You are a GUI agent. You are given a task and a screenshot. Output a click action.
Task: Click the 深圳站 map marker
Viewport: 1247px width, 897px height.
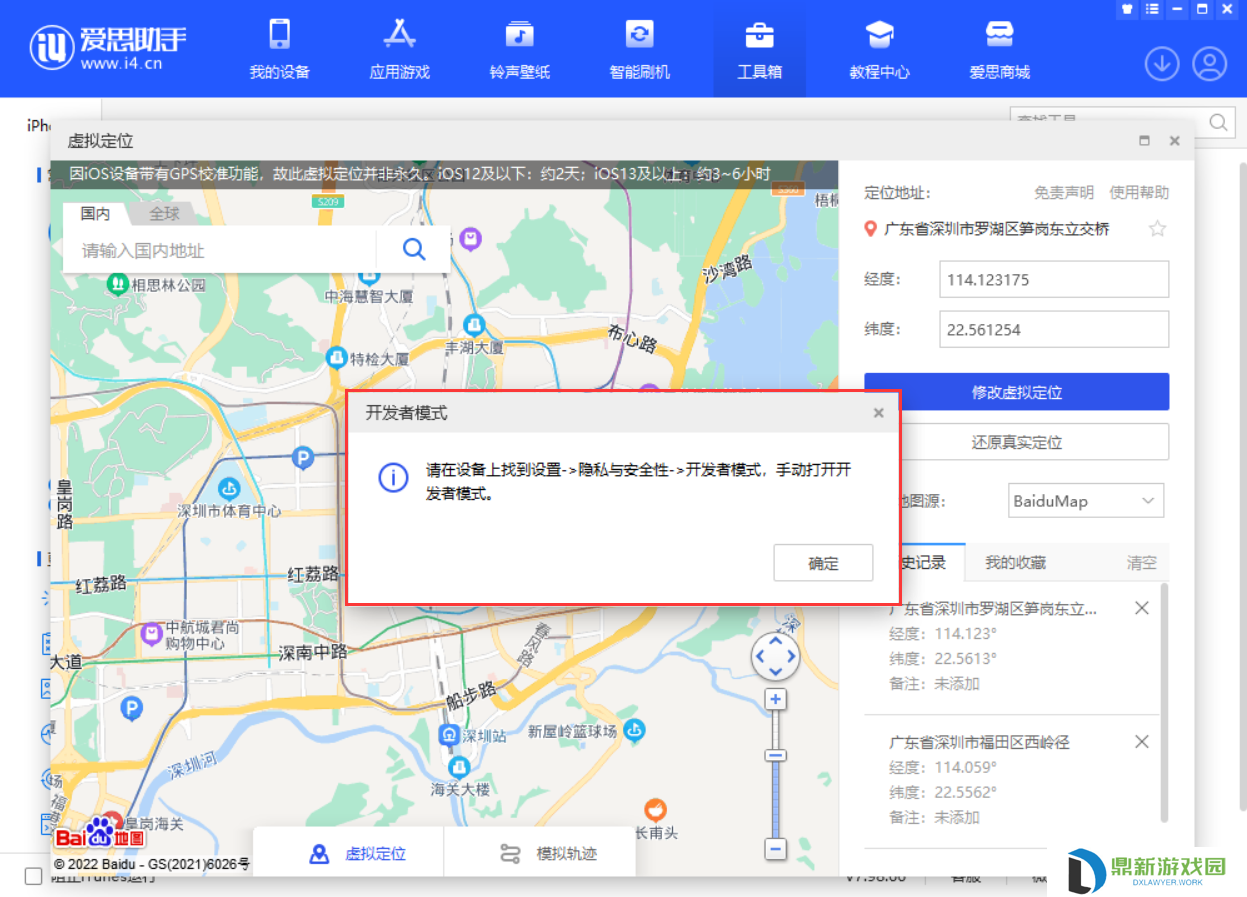[449, 735]
